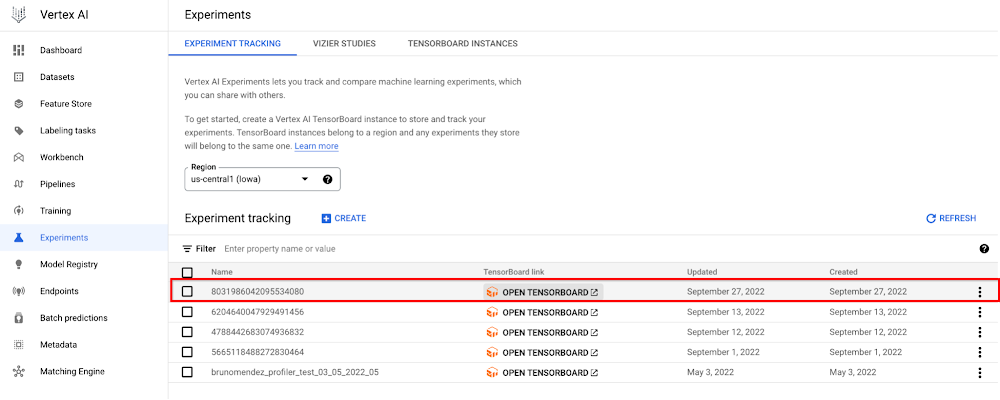This screenshot has width=1000, height=400.
Task: Click the Updated date September 13, 2022
Action: 726,313
